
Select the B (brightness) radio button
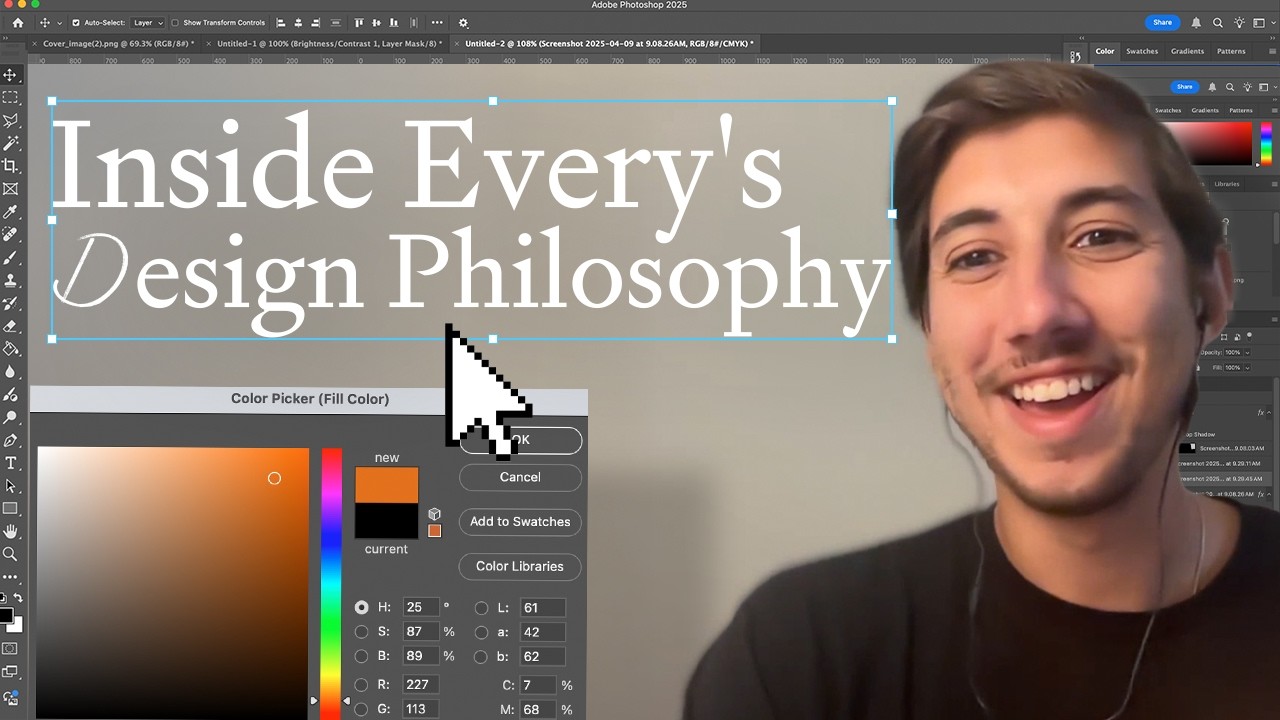coord(362,656)
